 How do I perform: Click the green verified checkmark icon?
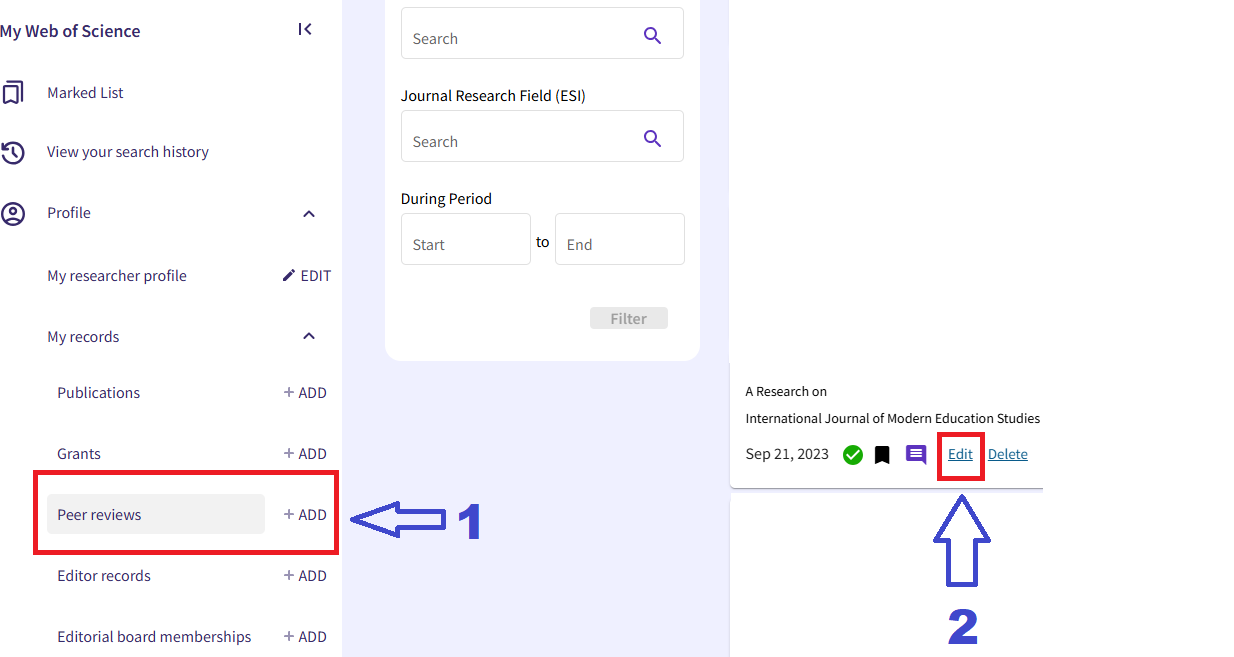tap(853, 455)
